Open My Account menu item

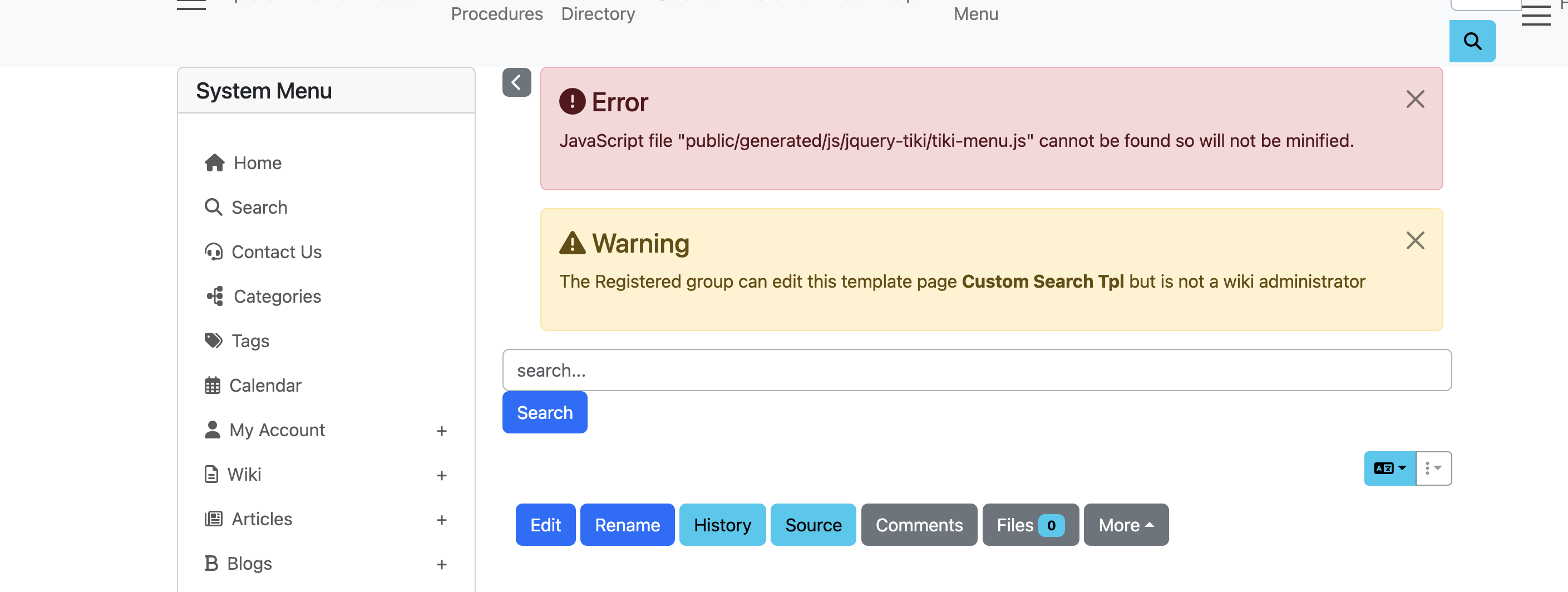[277, 430]
